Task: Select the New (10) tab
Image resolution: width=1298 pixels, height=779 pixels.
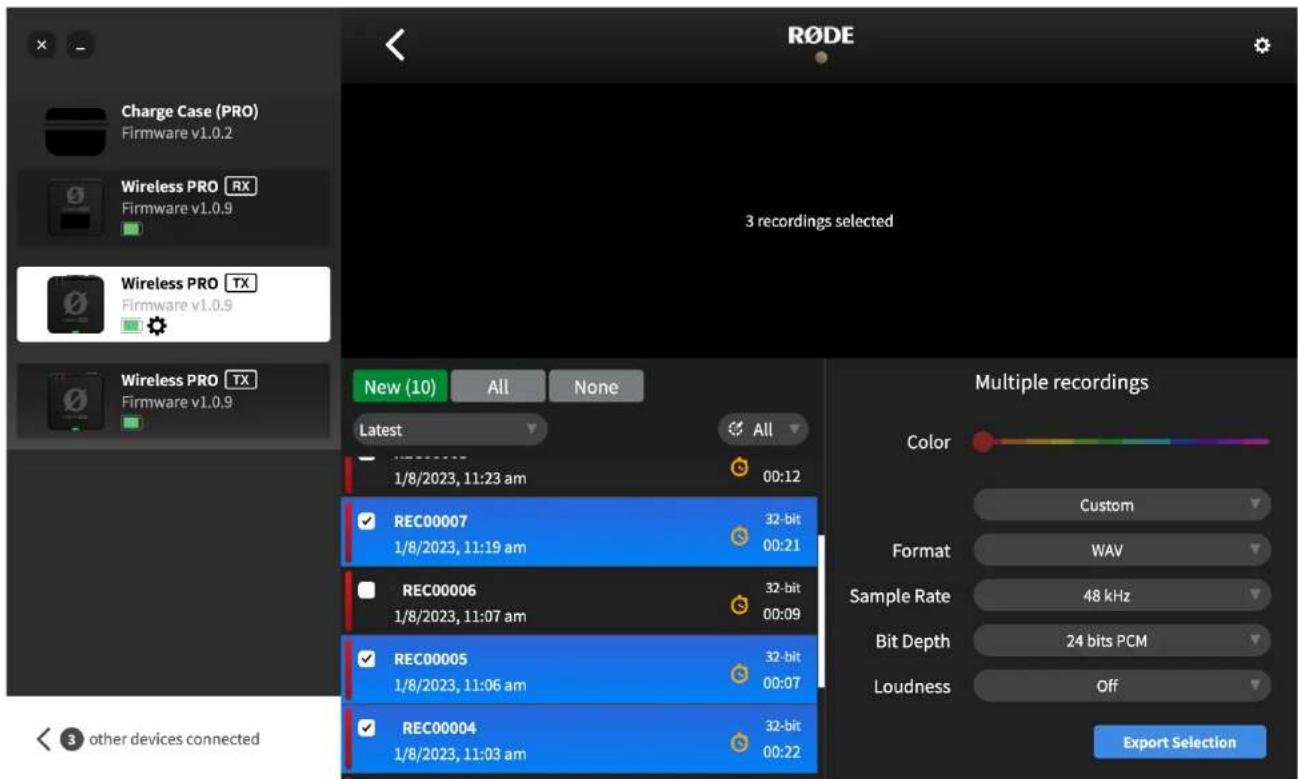Action: pos(400,387)
